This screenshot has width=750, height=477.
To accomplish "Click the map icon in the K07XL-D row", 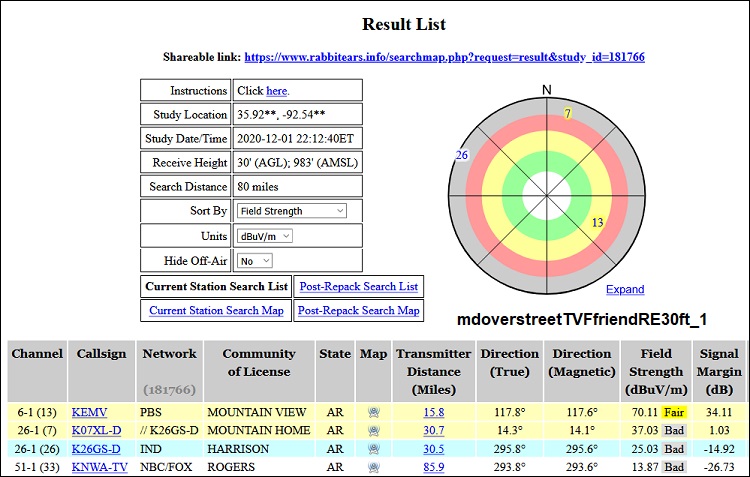I will click(x=373, y=430).
